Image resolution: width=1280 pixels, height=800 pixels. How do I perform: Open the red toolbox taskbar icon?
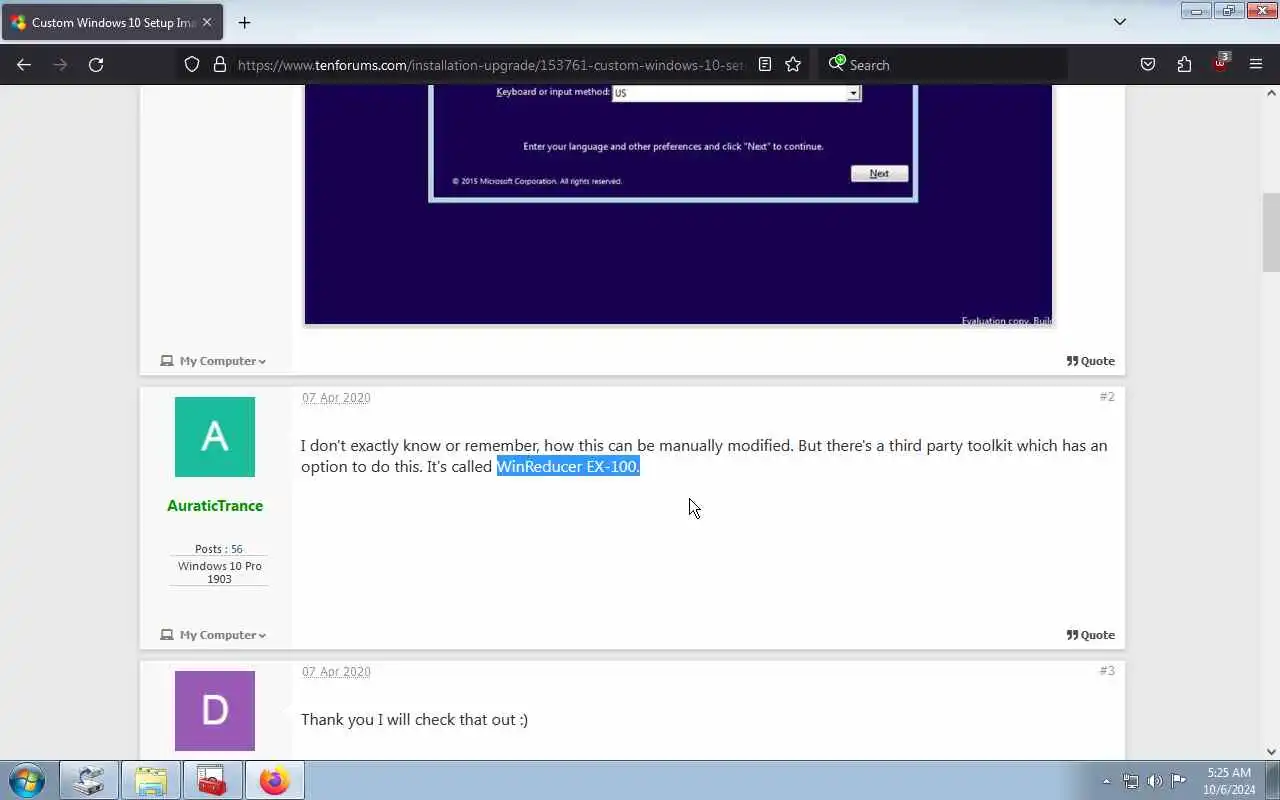[212, 780]
